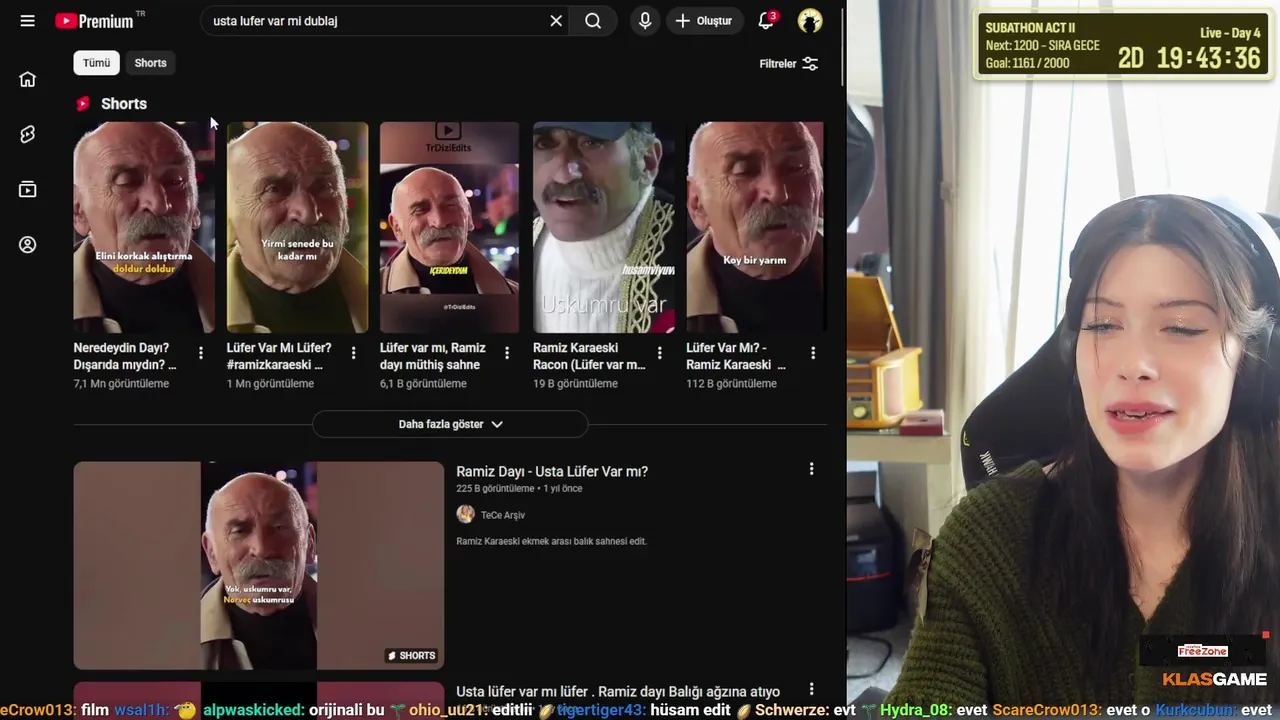Play the 'Koy bir yarım' short thumbnail

[755, 227]
